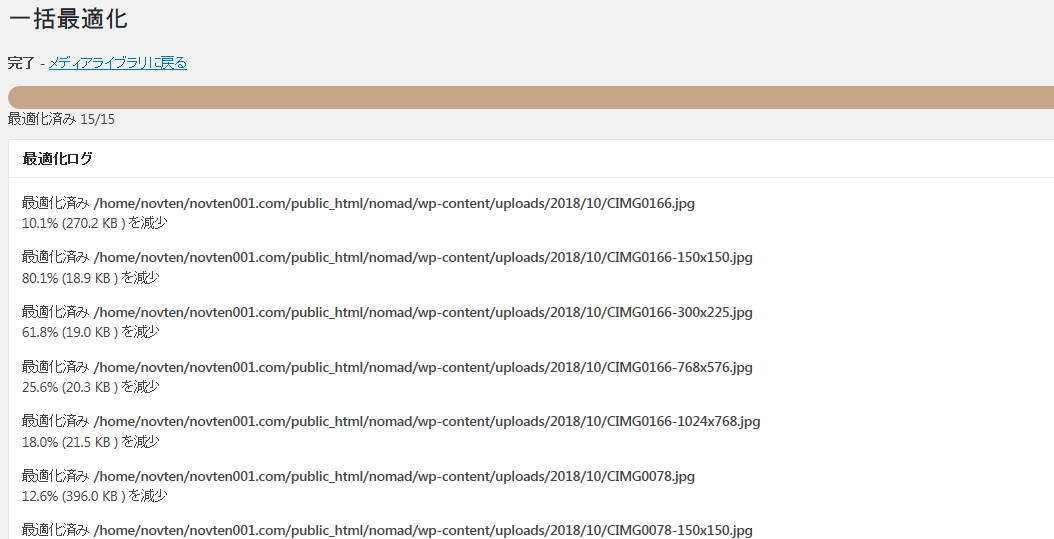This screenshot has height=539, width=1054.
Task: Click 最適化済み label before CIMG0166.jpg path
Action: pos(55,203)
